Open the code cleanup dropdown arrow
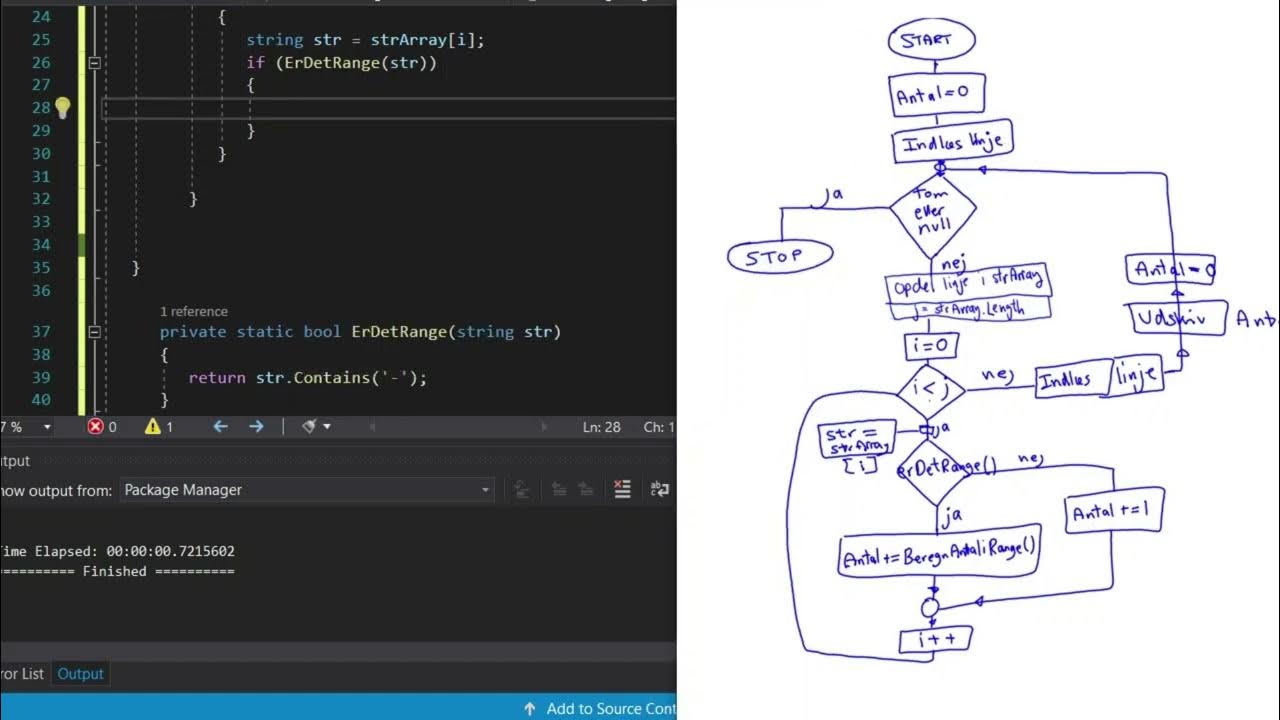 [326, 427]
